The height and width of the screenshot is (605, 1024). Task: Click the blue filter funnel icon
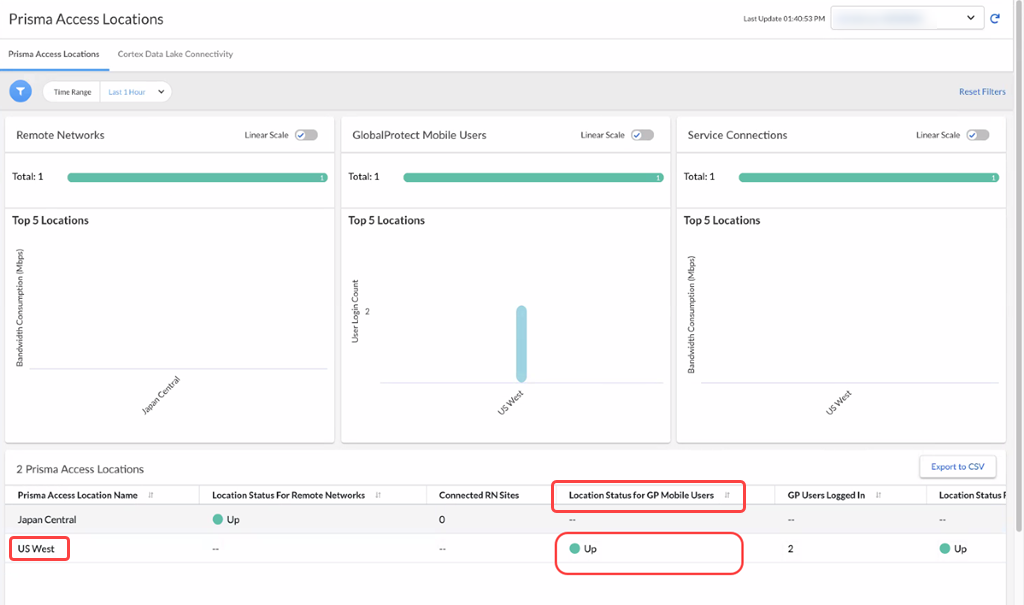click(x=20, y=92)
